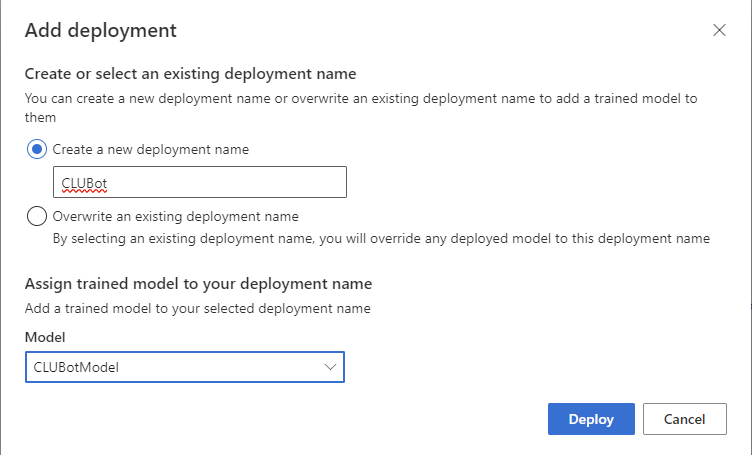Click the Cancel button

coord(685,419)
